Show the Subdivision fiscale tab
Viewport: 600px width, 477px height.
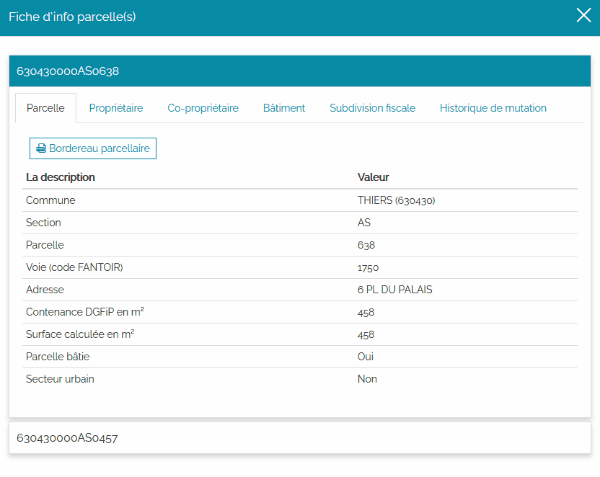(x=372, y=108)
